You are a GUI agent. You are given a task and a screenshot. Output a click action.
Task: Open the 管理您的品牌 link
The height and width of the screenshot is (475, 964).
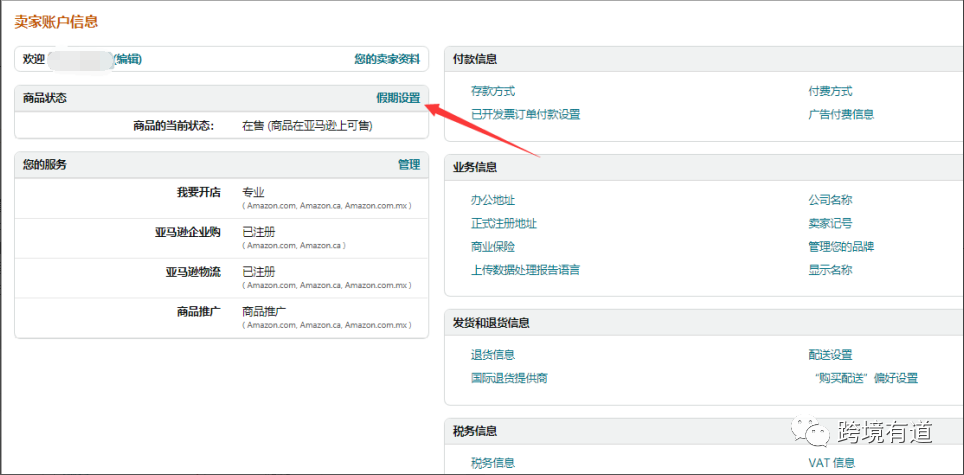tap(841, 247)
